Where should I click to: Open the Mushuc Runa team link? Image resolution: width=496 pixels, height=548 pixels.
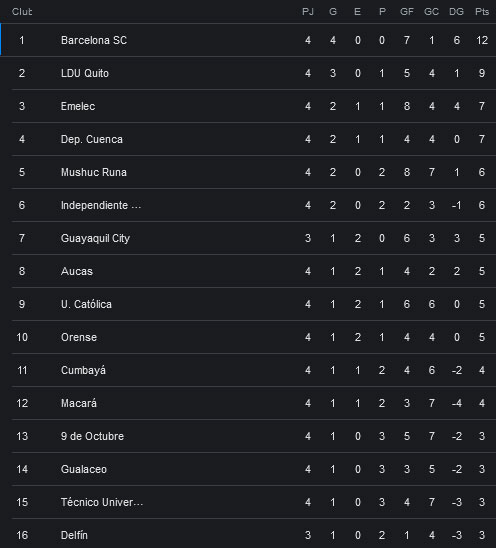click(x=94, y=172)
